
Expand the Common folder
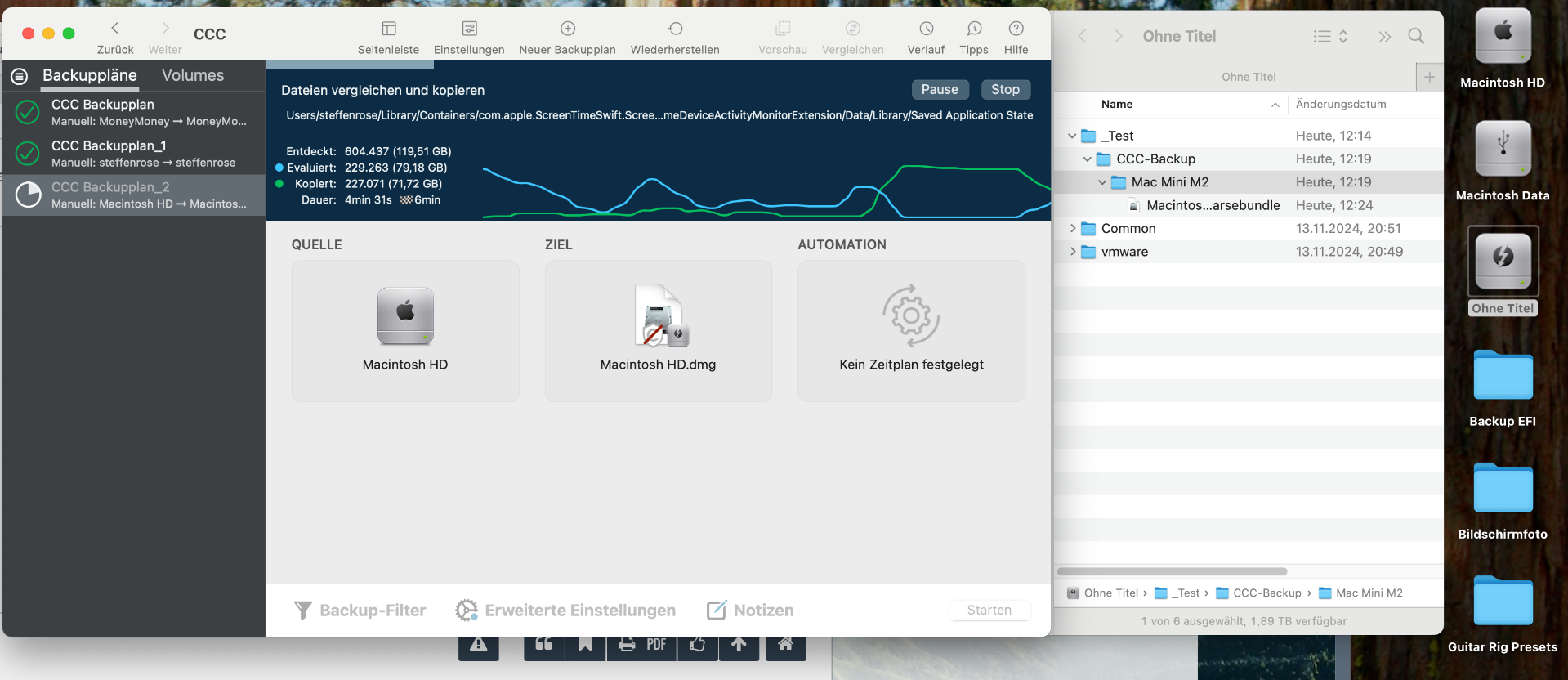1073,229
